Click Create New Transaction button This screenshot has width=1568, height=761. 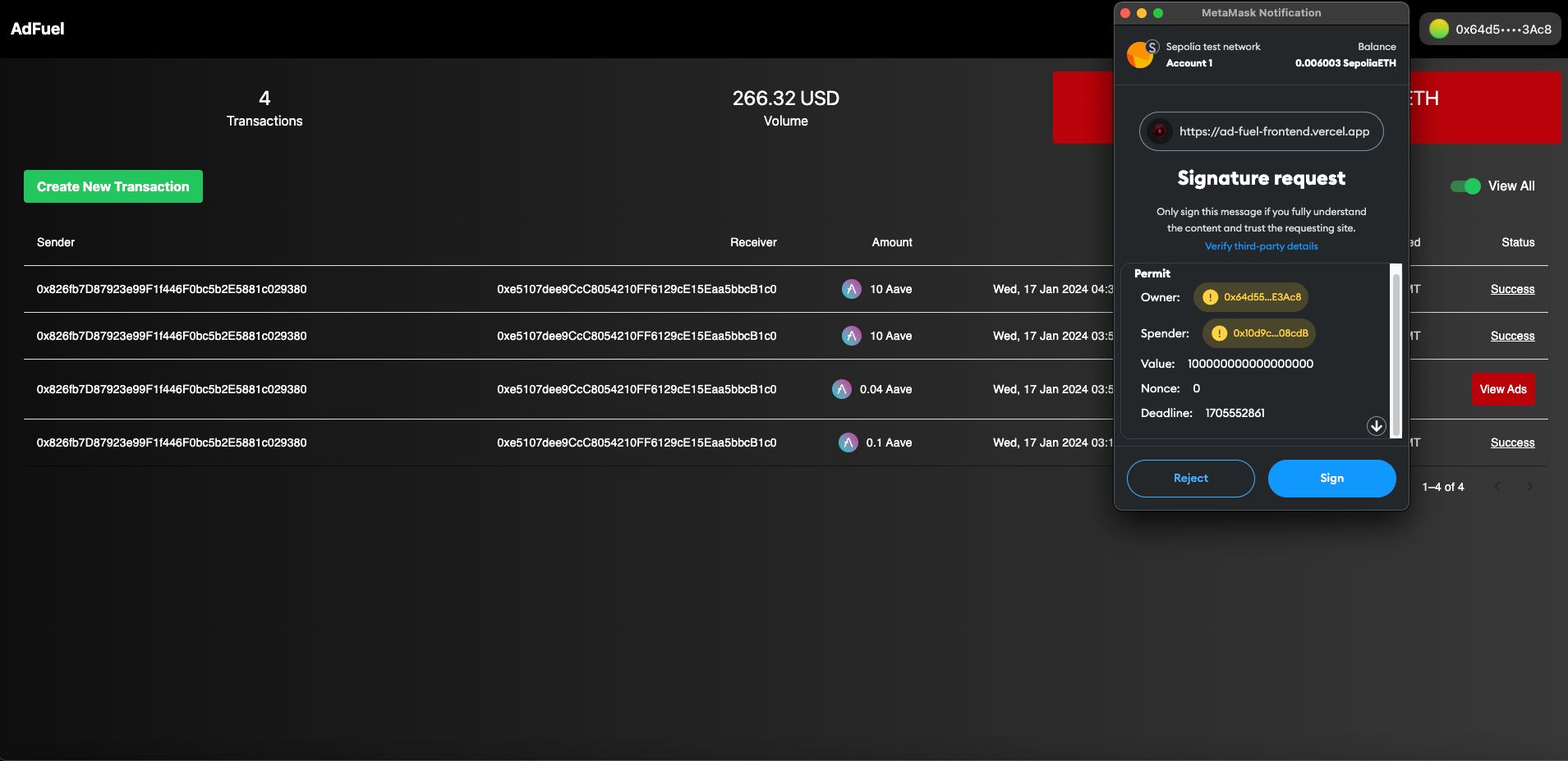pyautogui.click(x=113, y=186)
